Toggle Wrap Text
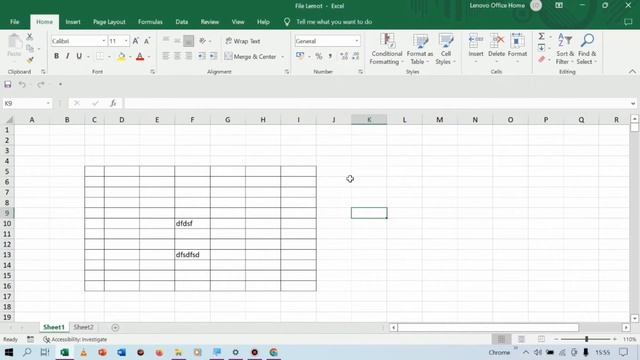Viewport: 640px width, 360px height. coord(243,41)
